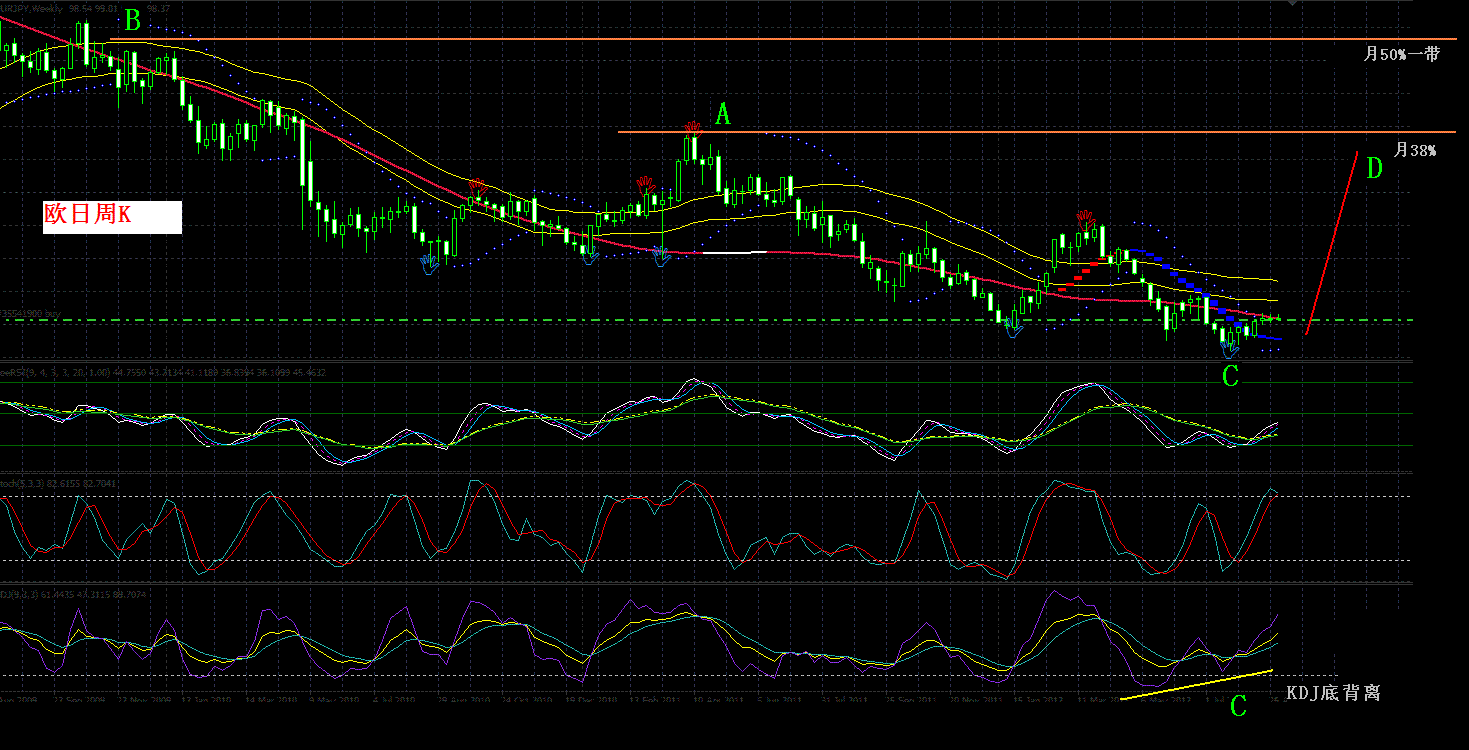The height and width of the screenshot is (750, 1469).
Task: Select the C label below KDJ底背离
Action: click(x=1238, y=706)
